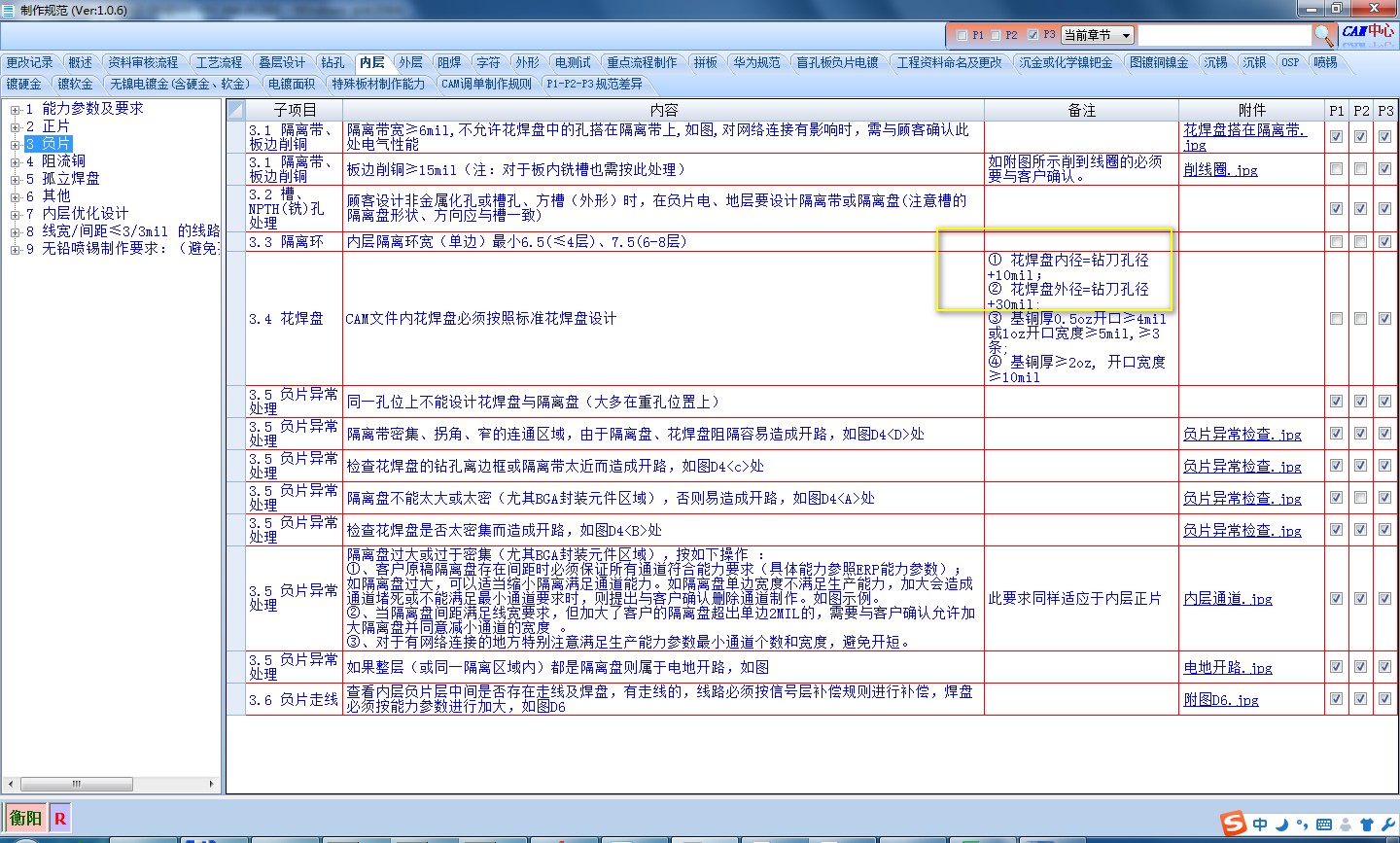Open the 阻焊 tab

[449, 62]
